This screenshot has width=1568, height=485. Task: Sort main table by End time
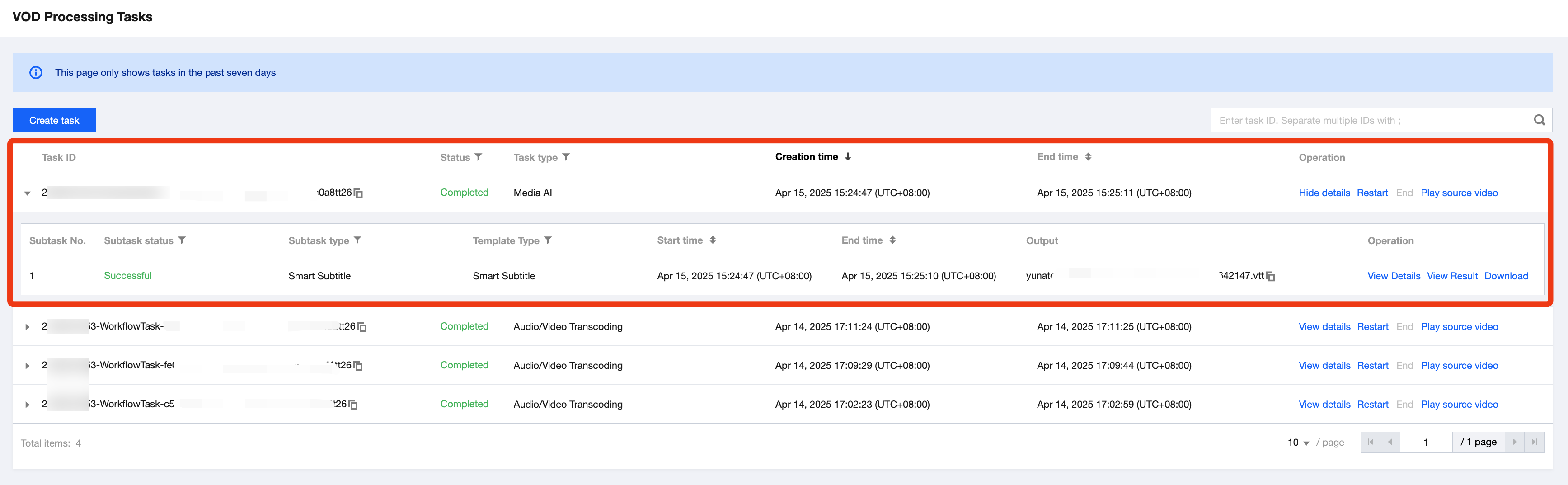[1088, 157]
